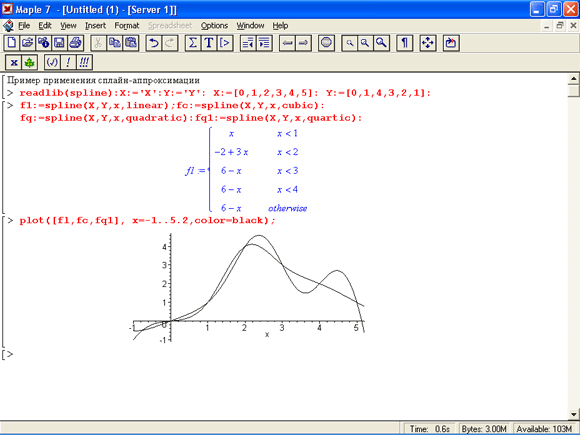
Task: Click the scrollbar up arrow
Action: [573, 78]
